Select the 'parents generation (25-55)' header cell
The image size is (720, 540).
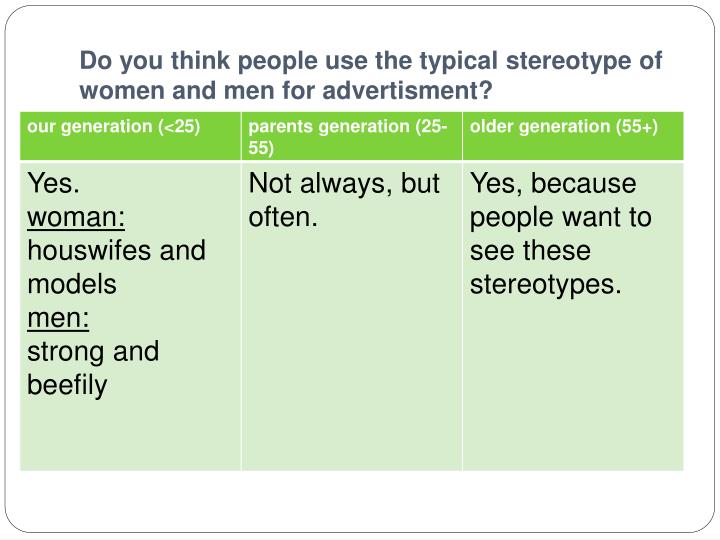(352, 136)
